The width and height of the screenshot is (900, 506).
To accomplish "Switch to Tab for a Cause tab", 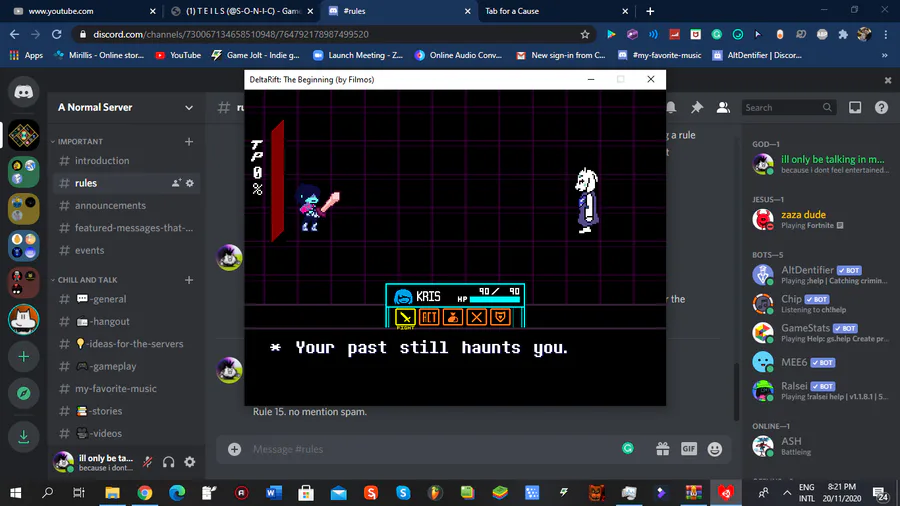I will pyautogui.click(x=554, y=11).
